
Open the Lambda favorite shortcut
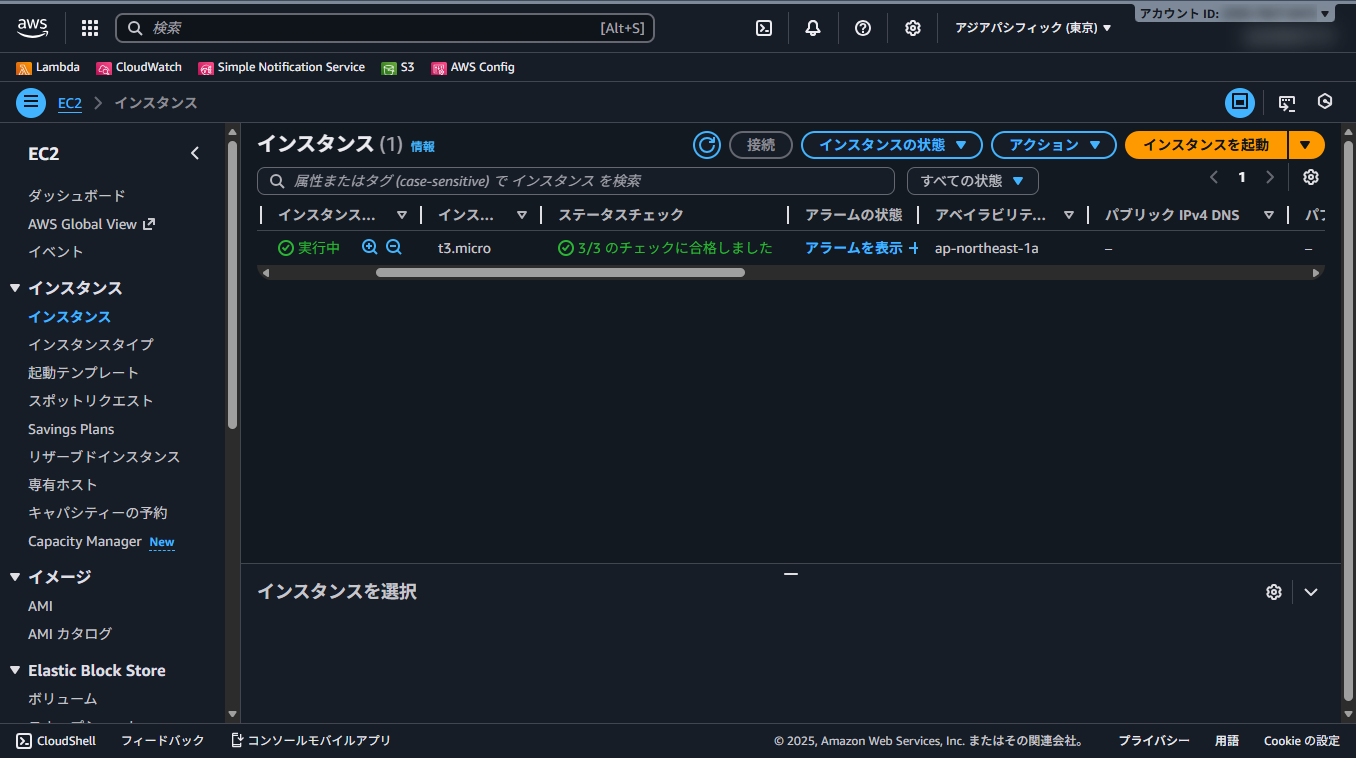coord(48,67)
